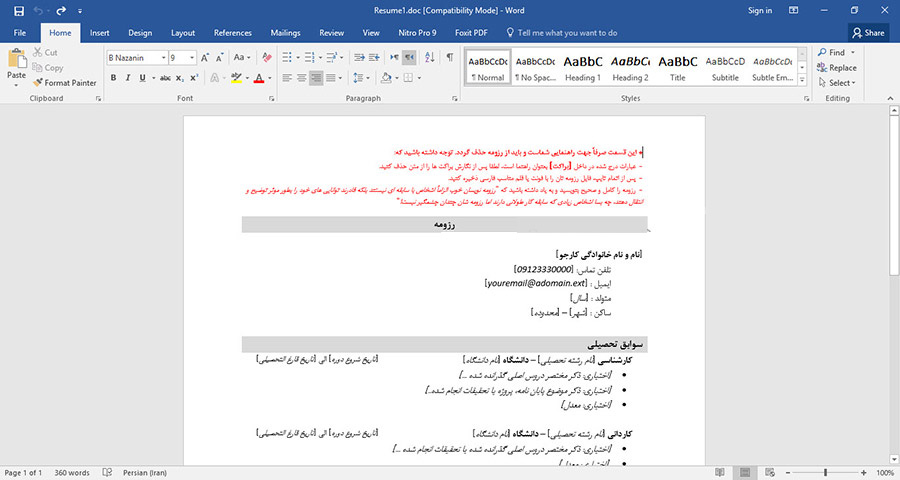Apply the Title style
The width and height of the screenshot is (900, 480).
coord(678,67)
